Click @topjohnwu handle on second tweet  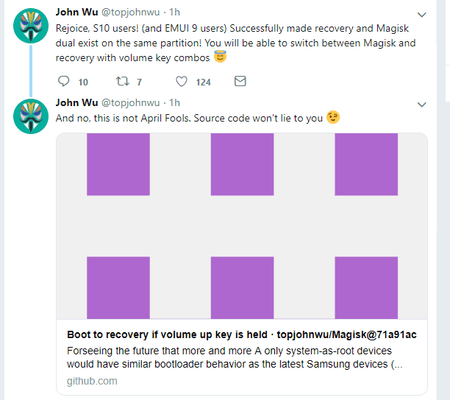130,103
